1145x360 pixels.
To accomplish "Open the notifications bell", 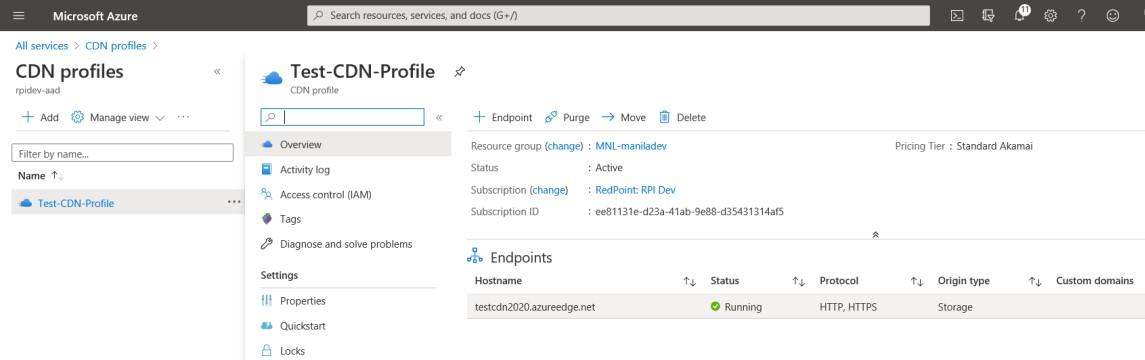I will [1021, 15].
